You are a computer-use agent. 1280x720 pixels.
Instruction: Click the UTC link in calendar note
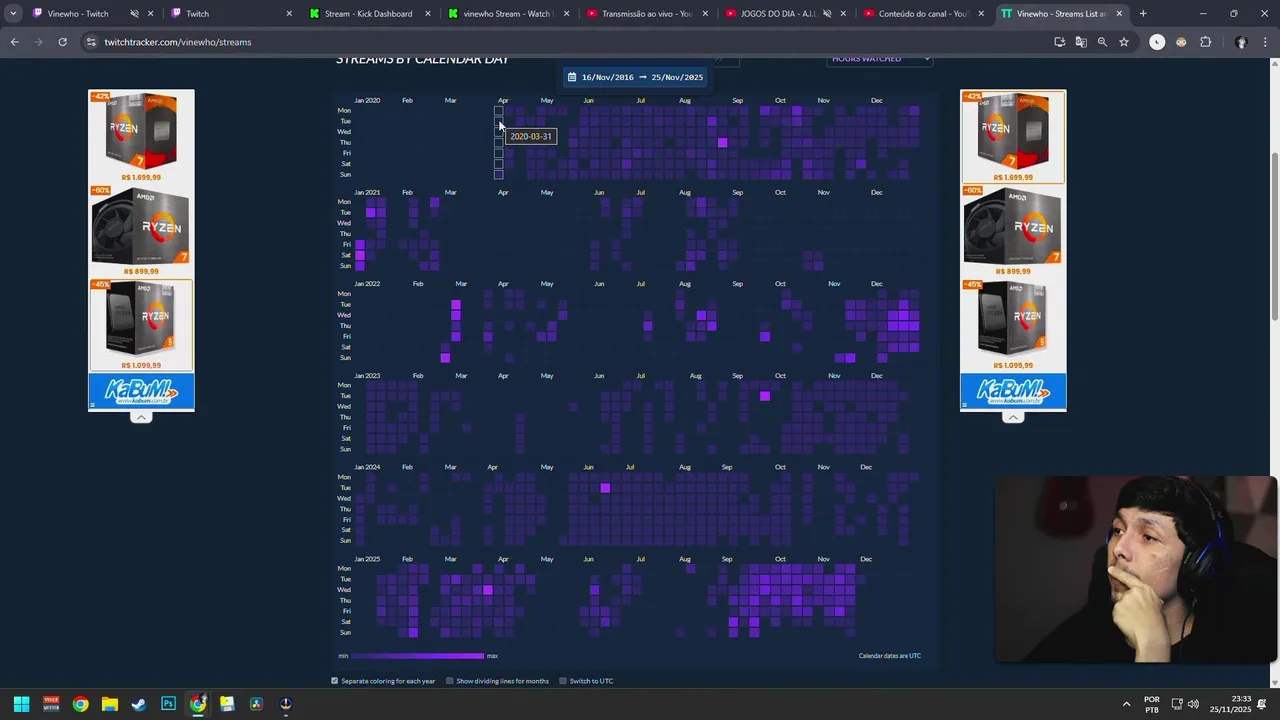[x=915, y=656]
